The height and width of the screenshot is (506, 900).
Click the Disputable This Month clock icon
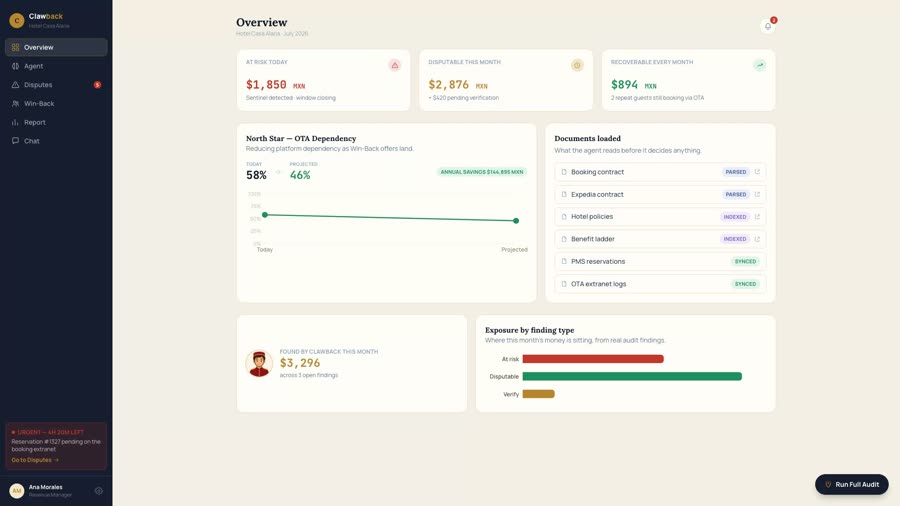pos(577,65)
